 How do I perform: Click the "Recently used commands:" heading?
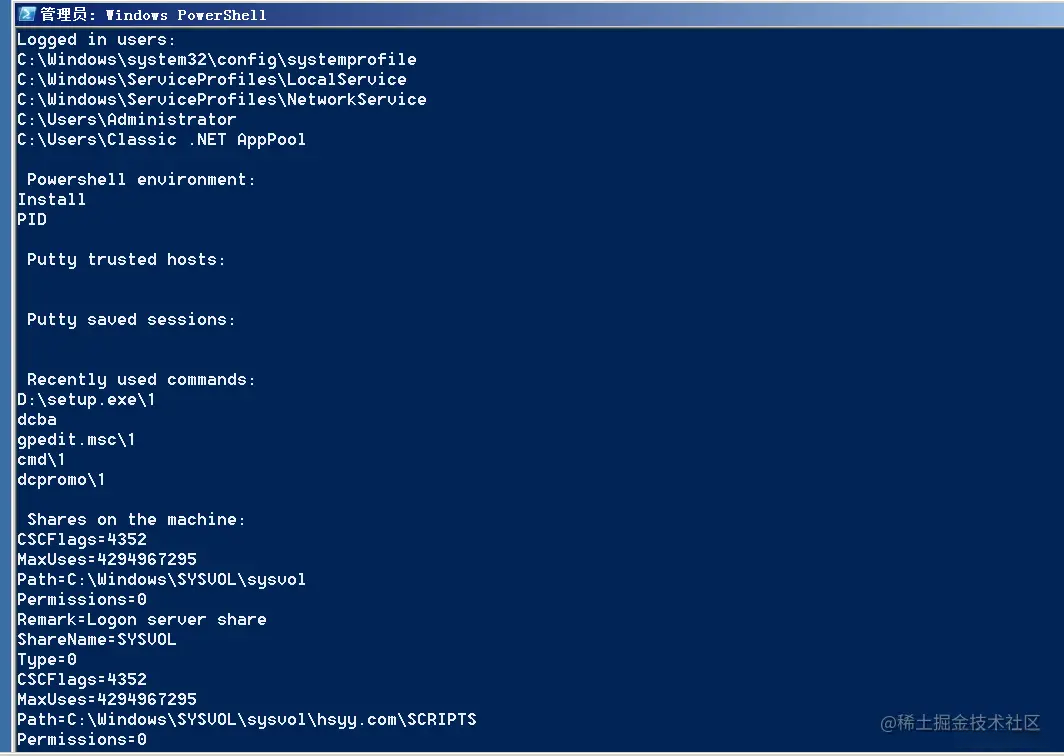141,380
